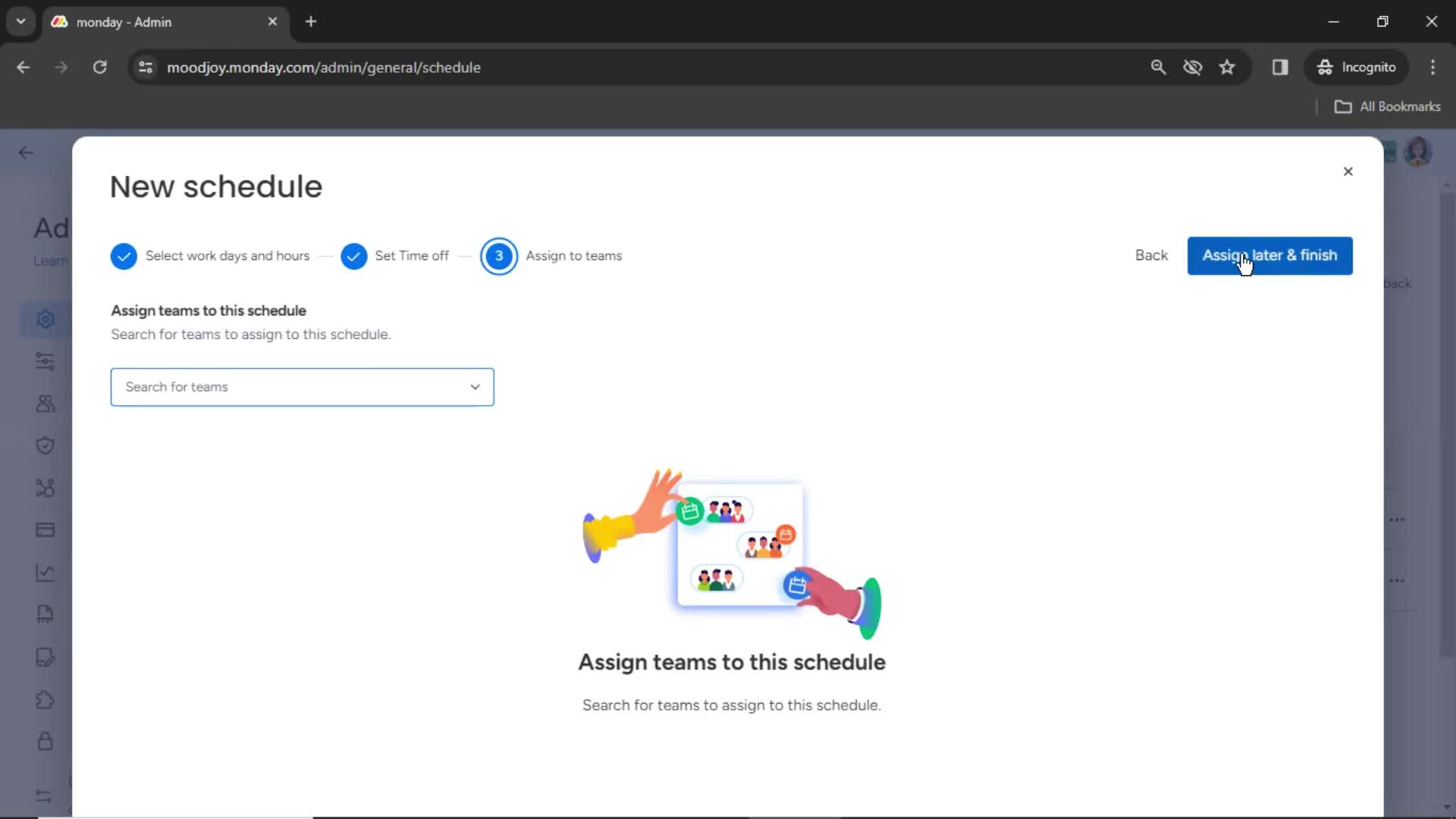This screenshot has height=819, width=1456.
Task: Click the security lock icon in sidebar
Action: pyautogui.click(x=44, y=740)
